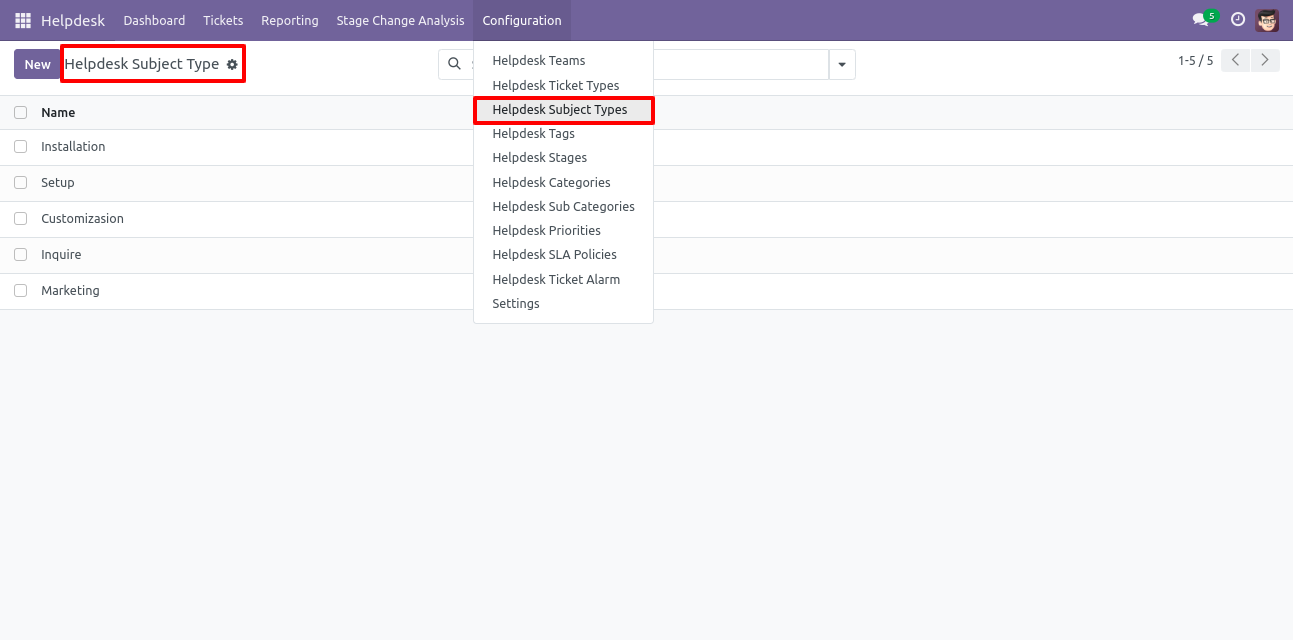This screenshot has width=1293, height=640.
Task: Check the Inquire row checkbox
Action: click(x=20, y=255)
